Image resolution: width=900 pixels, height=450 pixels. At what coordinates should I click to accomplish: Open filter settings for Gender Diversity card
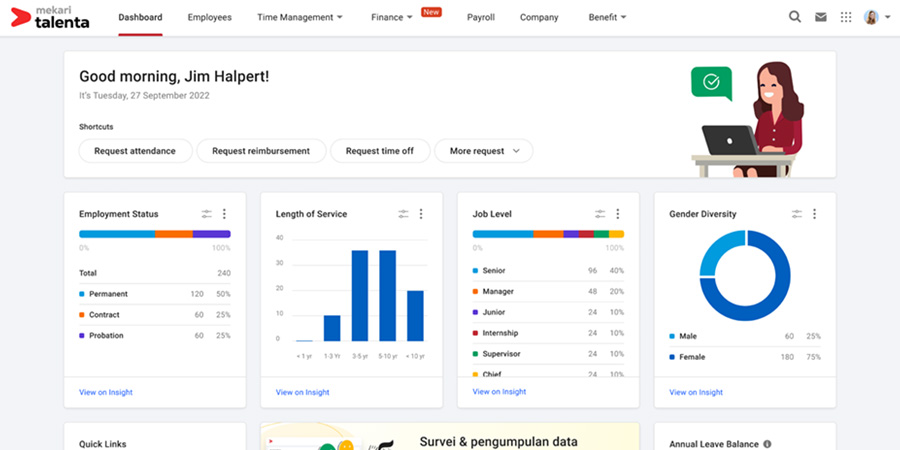click(797, 214)
